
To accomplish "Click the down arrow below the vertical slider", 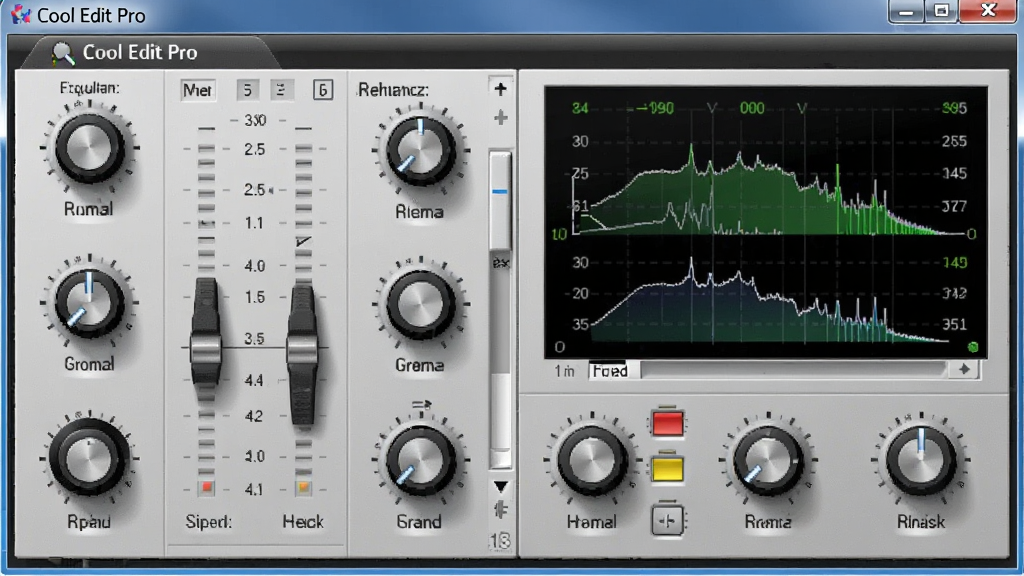I will click(x=500, y=487).
